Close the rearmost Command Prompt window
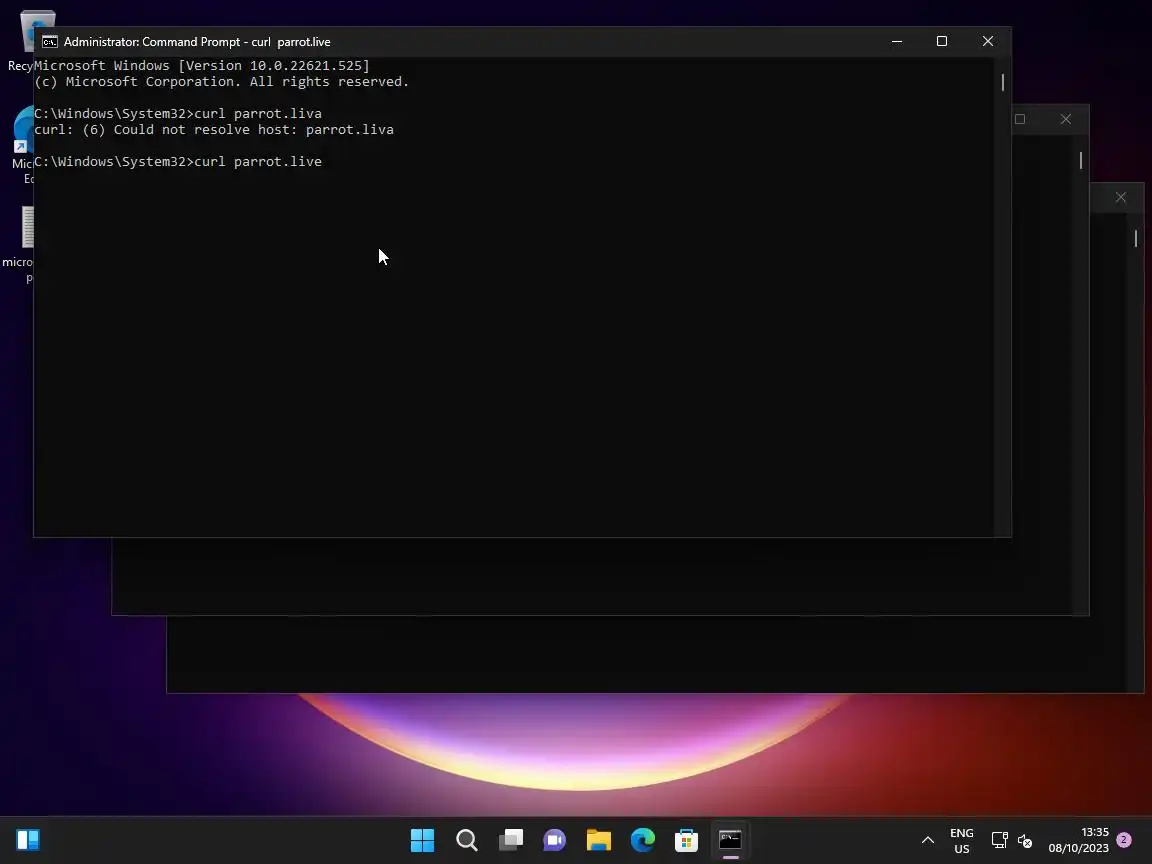 coord(1120,197)
